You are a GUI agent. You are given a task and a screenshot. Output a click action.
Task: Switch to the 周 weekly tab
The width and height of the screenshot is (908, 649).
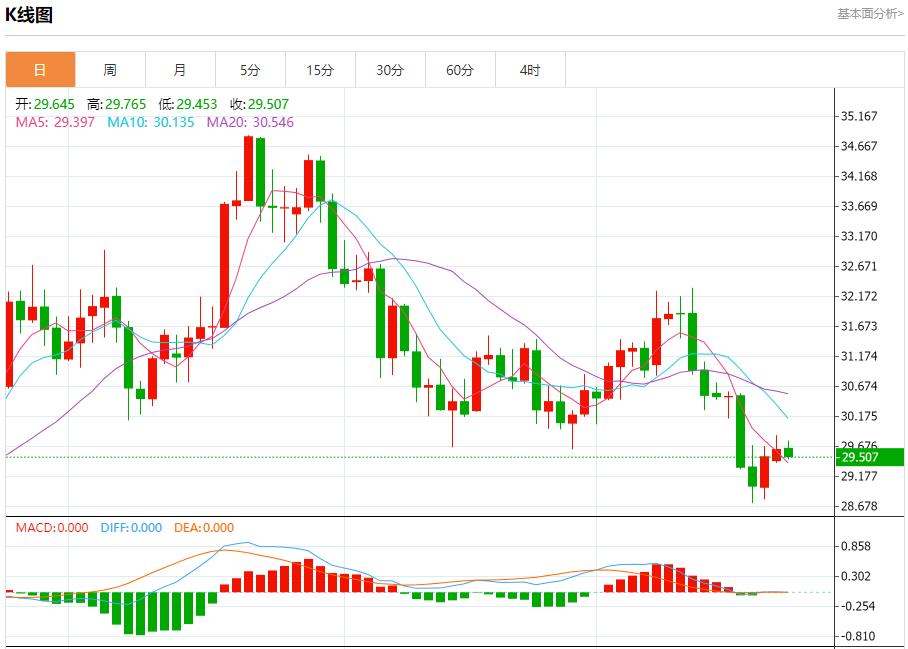[110, 70]
